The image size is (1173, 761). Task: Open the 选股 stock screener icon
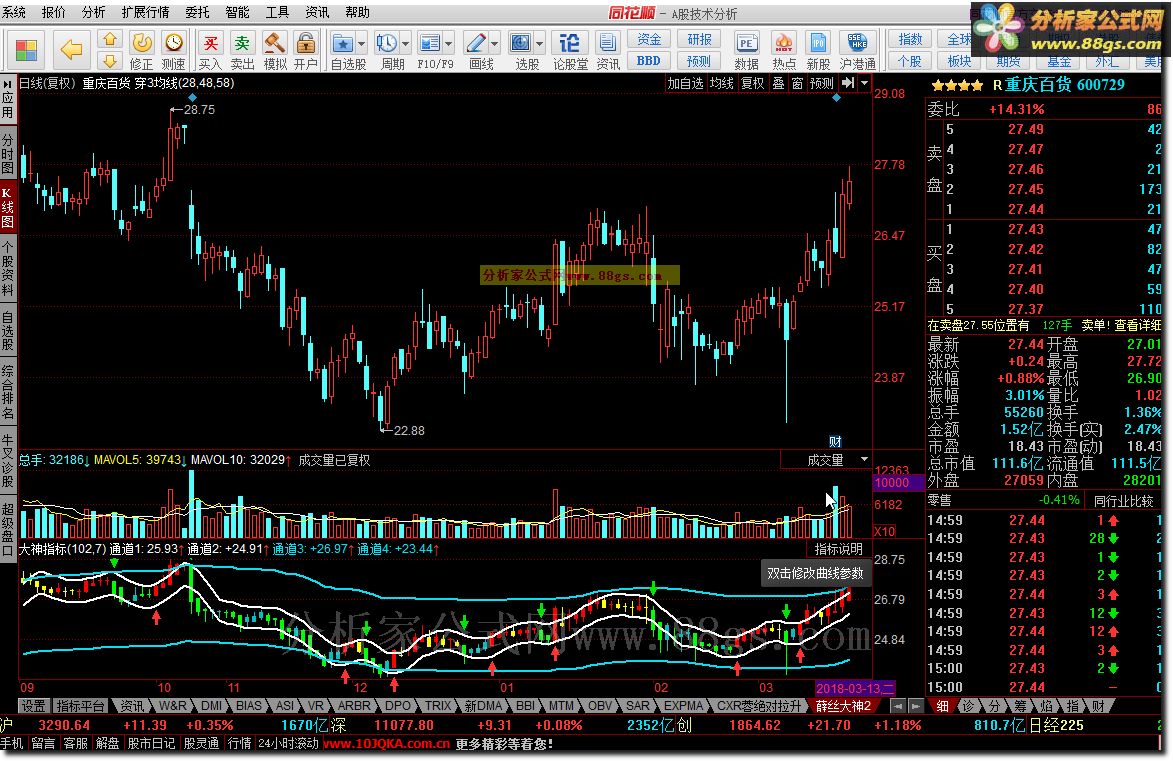point(521,43)
